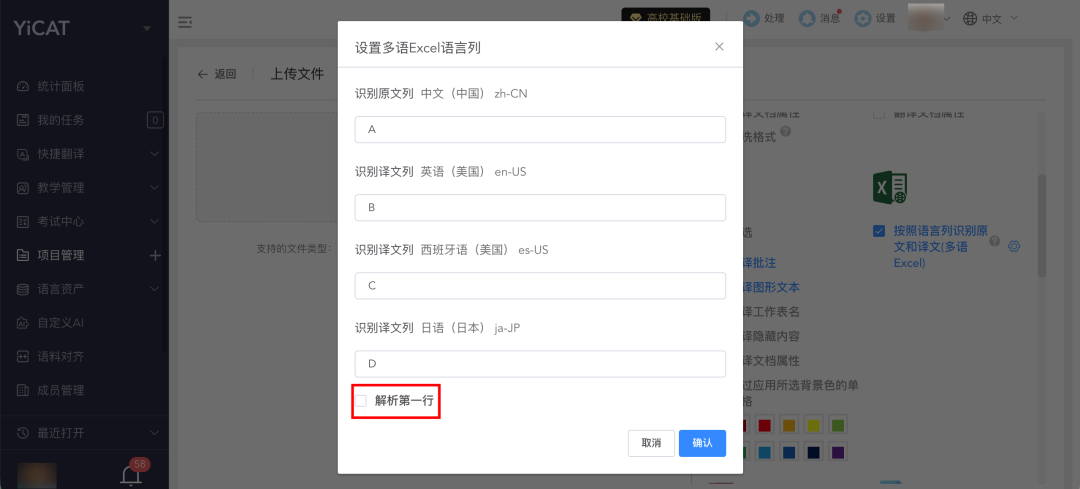Click the 语料对齐 alignment icon
Viewport: 1080px width, 489px height.
(x=23, y=356)
